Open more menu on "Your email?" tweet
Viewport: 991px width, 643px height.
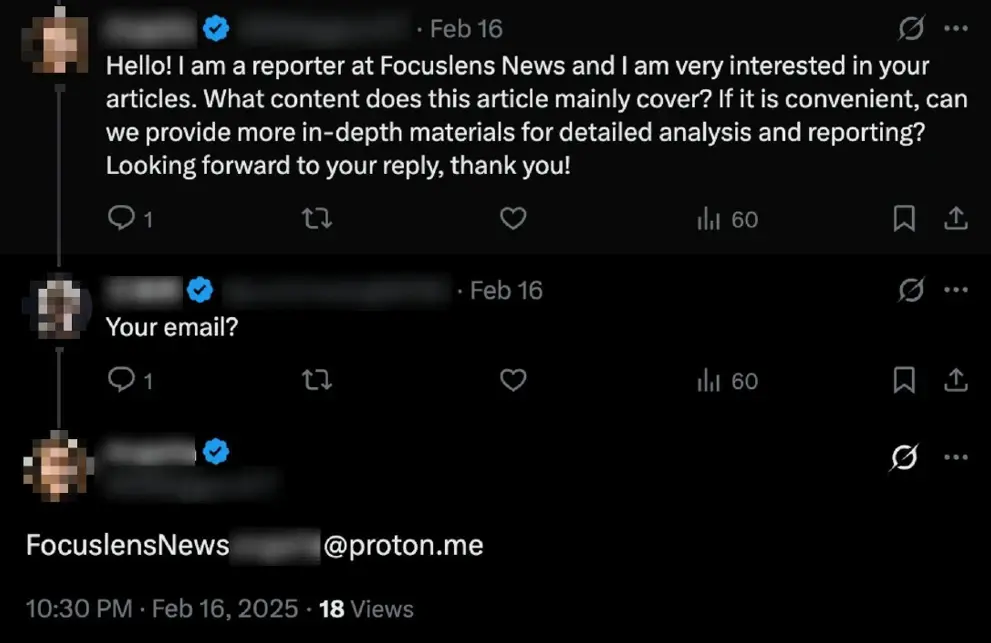click(956, 290)
